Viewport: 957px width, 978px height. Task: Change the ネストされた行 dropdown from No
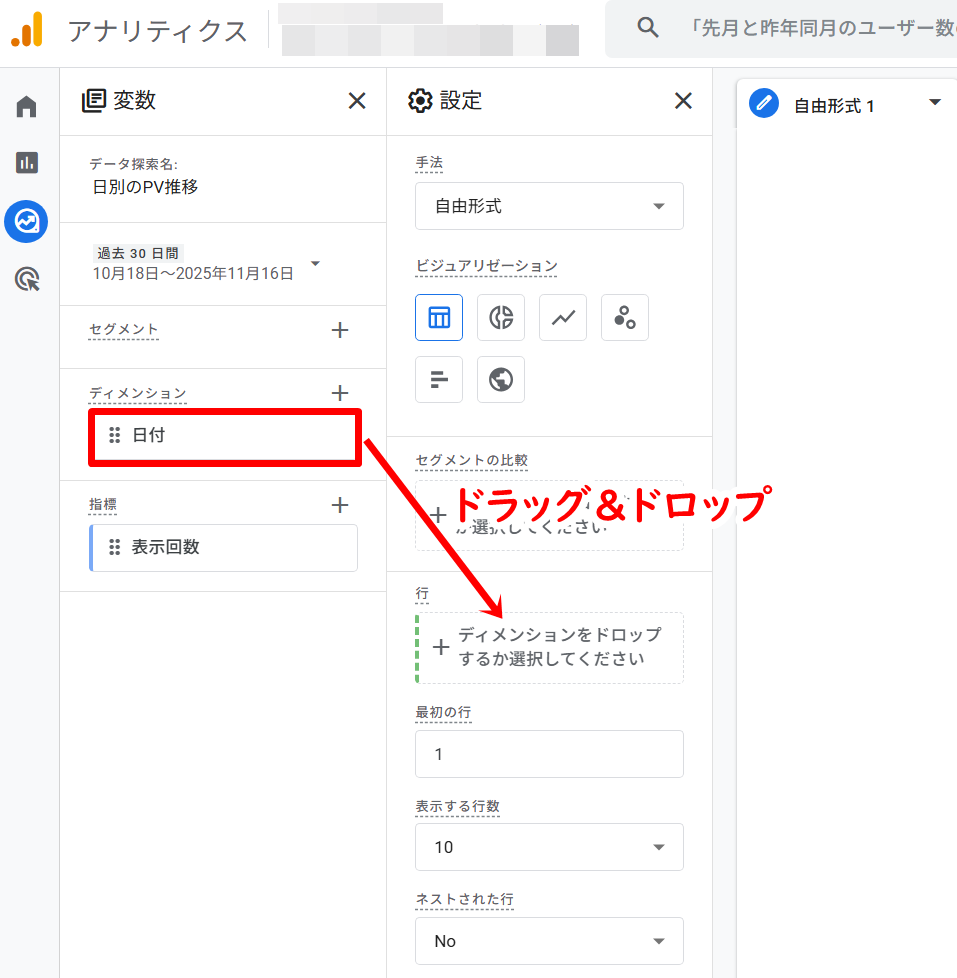pos(549,941)
